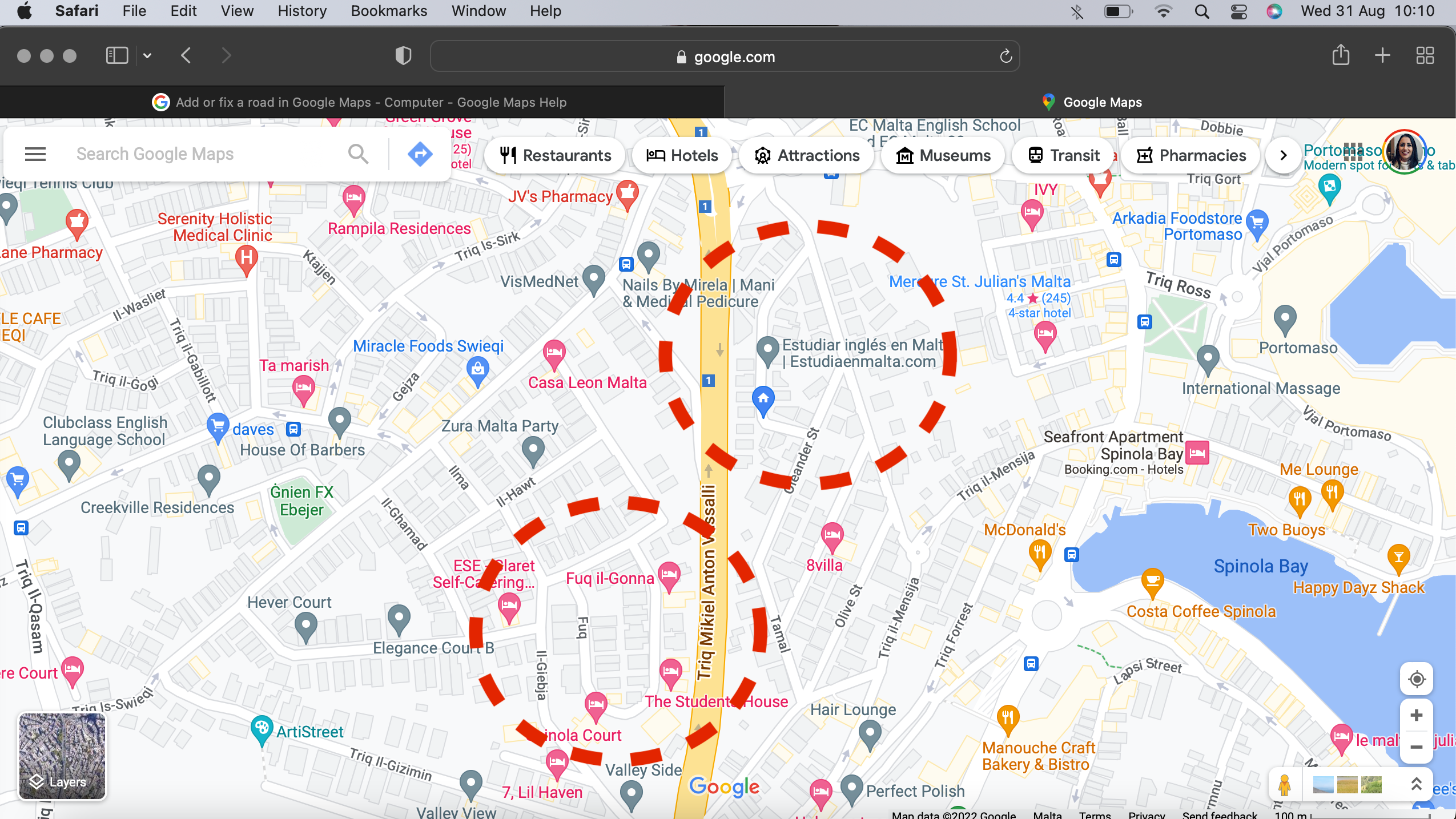Center map on your location
This screenshot has width=1456, height=819.
(1417, 679)
